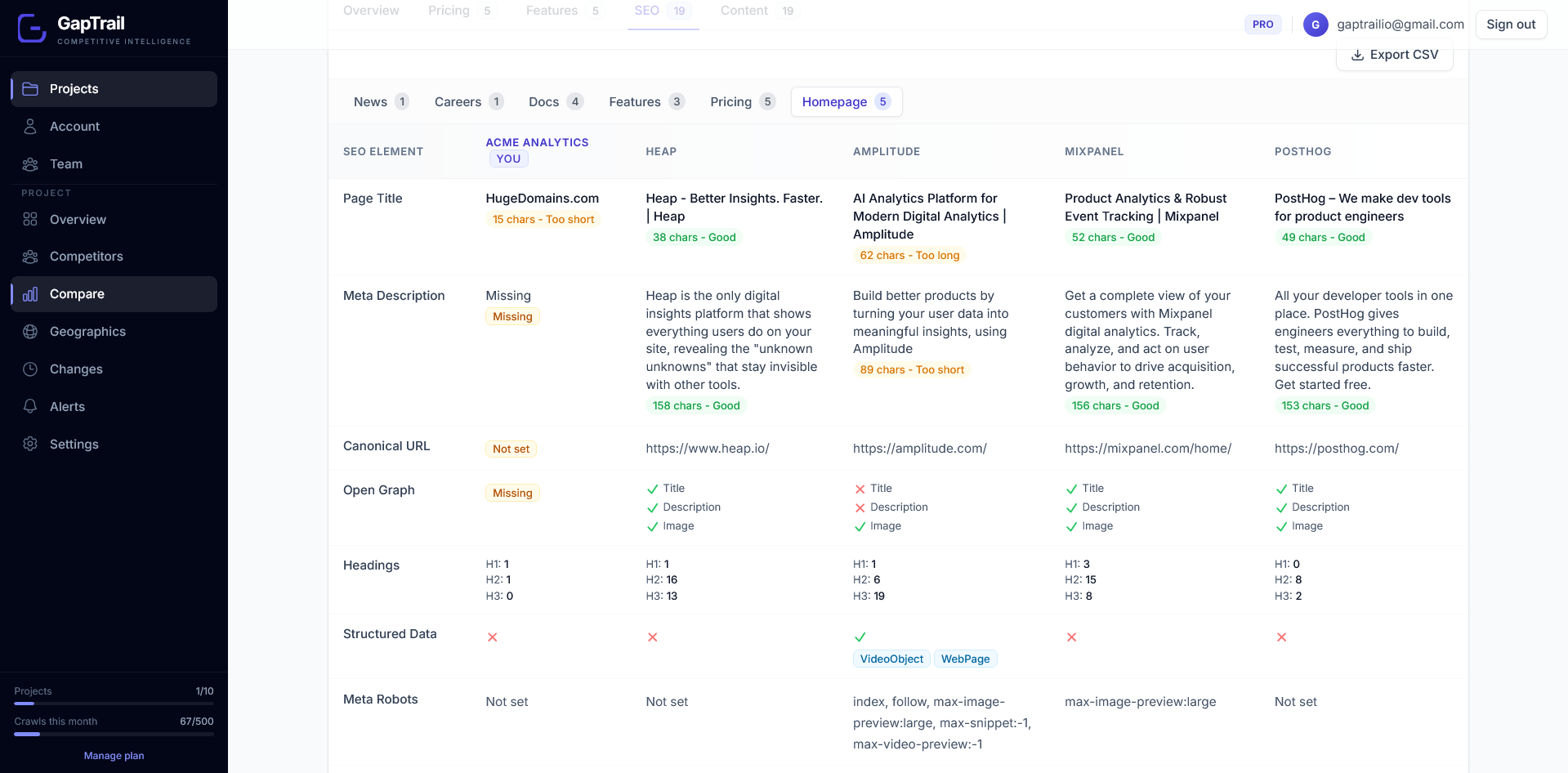Click the '158 chars - Good' badge
1568x773 pixels.
[x=696, y=406]
